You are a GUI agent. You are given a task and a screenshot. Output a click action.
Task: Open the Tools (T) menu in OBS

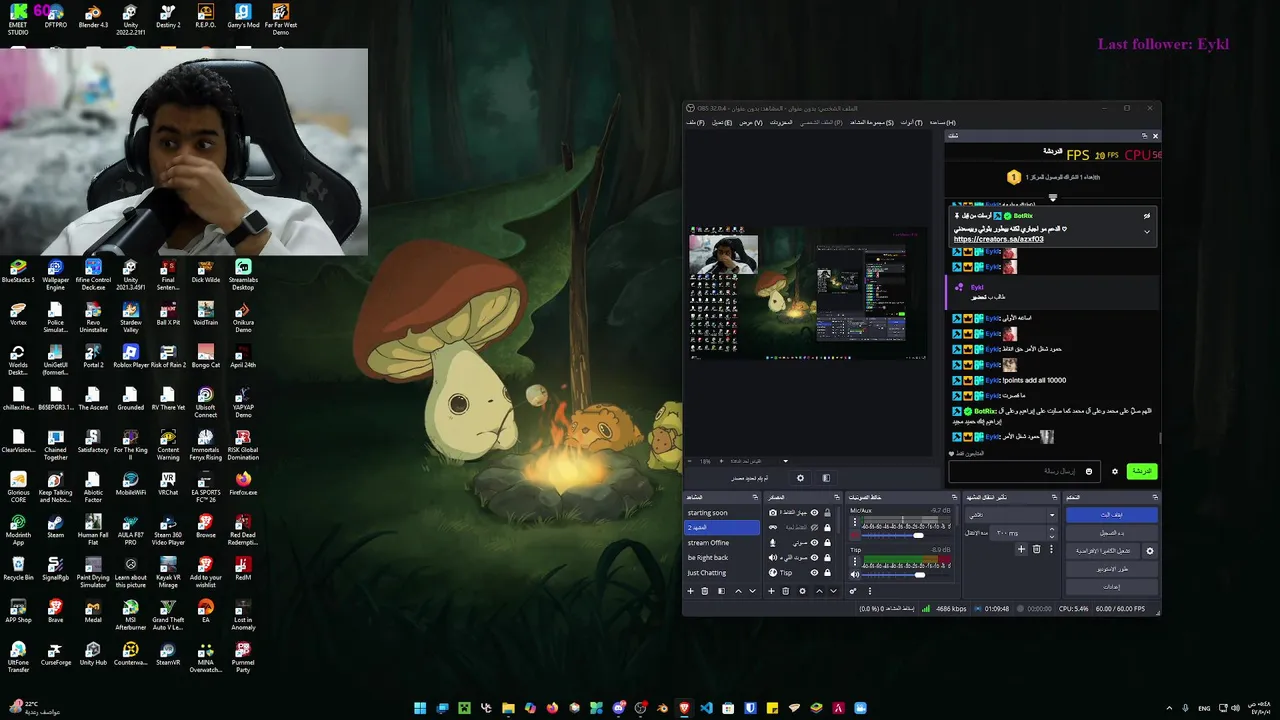pyautogui.click(x=911, y=122)
